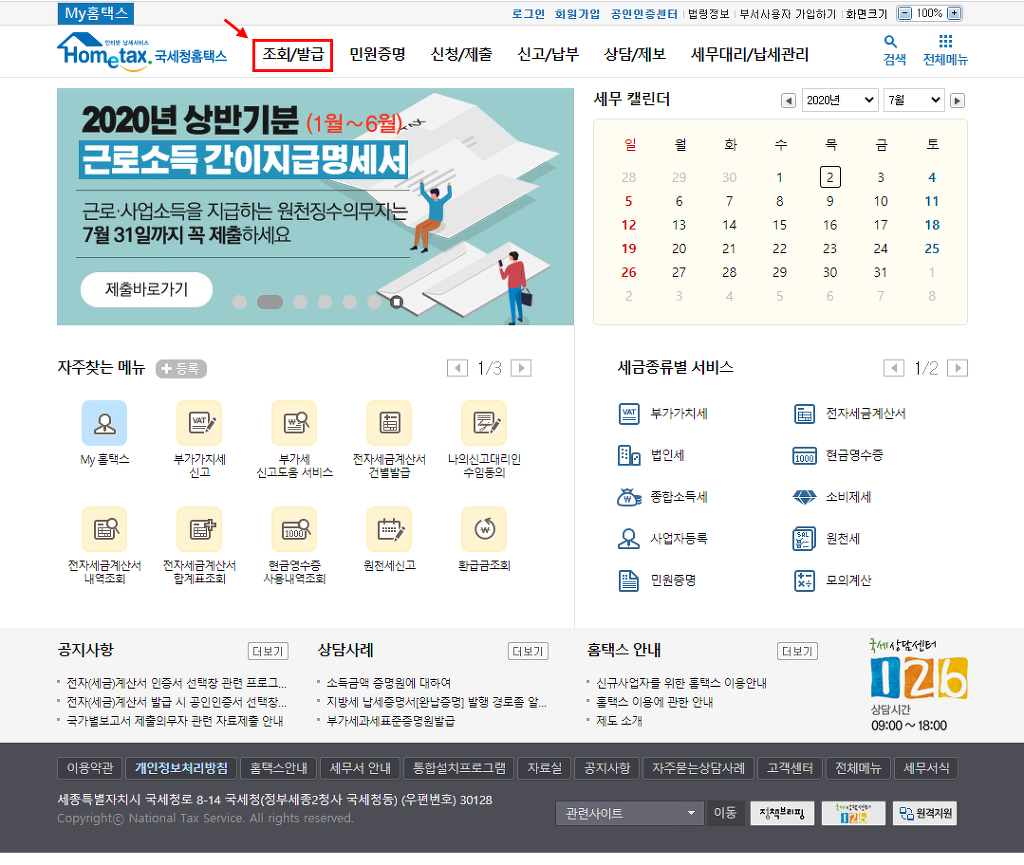Open the 공인인증센터 link
This screenshot has height=865, width=1024.
coord(644,14)
